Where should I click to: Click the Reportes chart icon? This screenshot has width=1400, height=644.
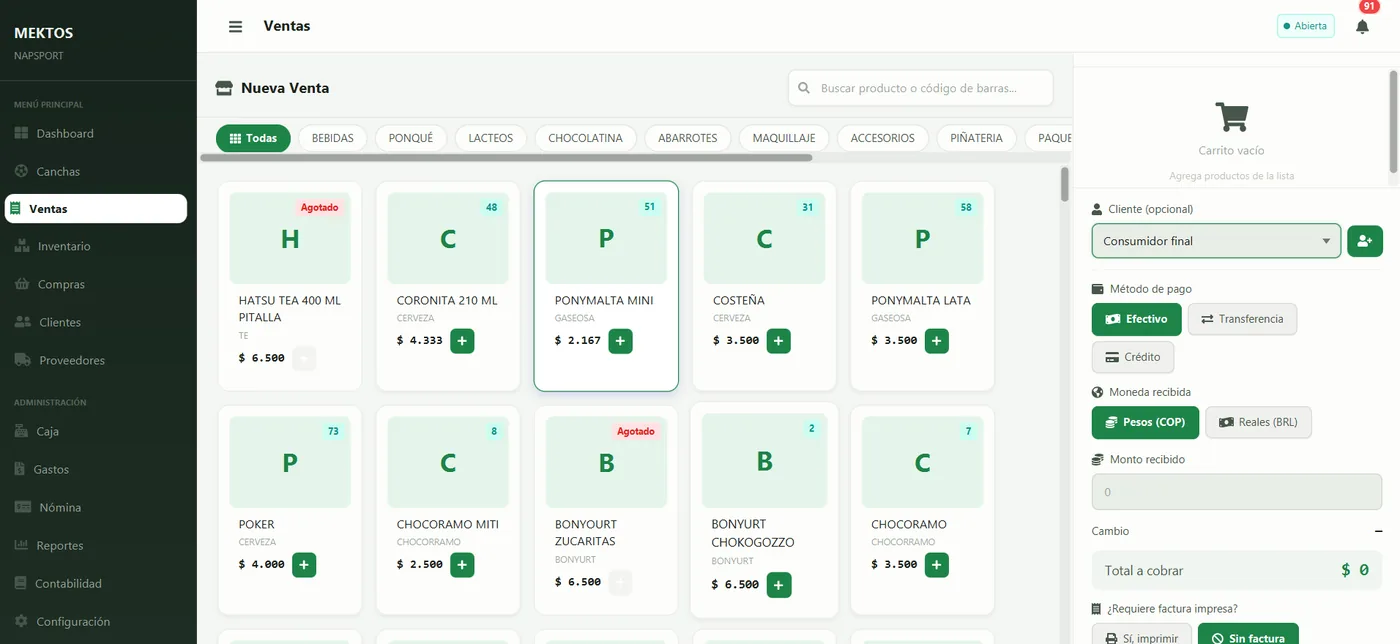[x=22, y=545]
